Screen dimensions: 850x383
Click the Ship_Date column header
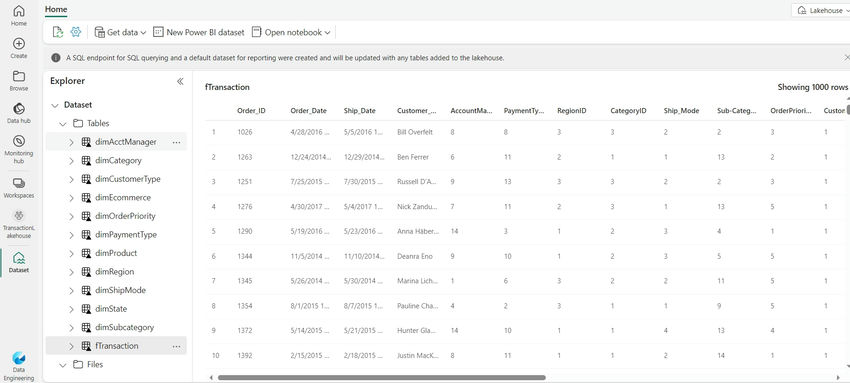click(359, 111)
